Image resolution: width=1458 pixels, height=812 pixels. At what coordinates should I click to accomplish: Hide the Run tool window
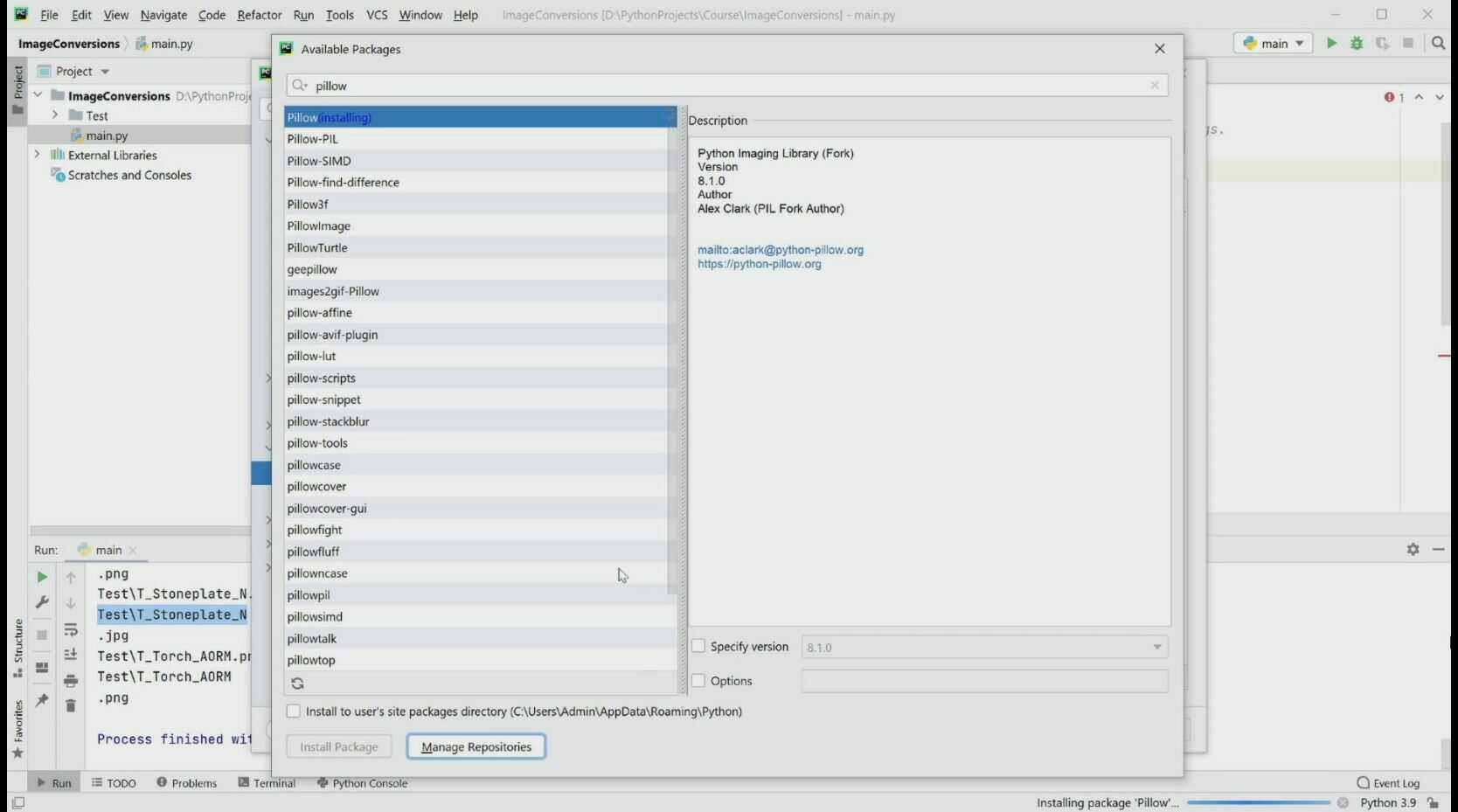pyautogui.click(x=1439, y=549)
